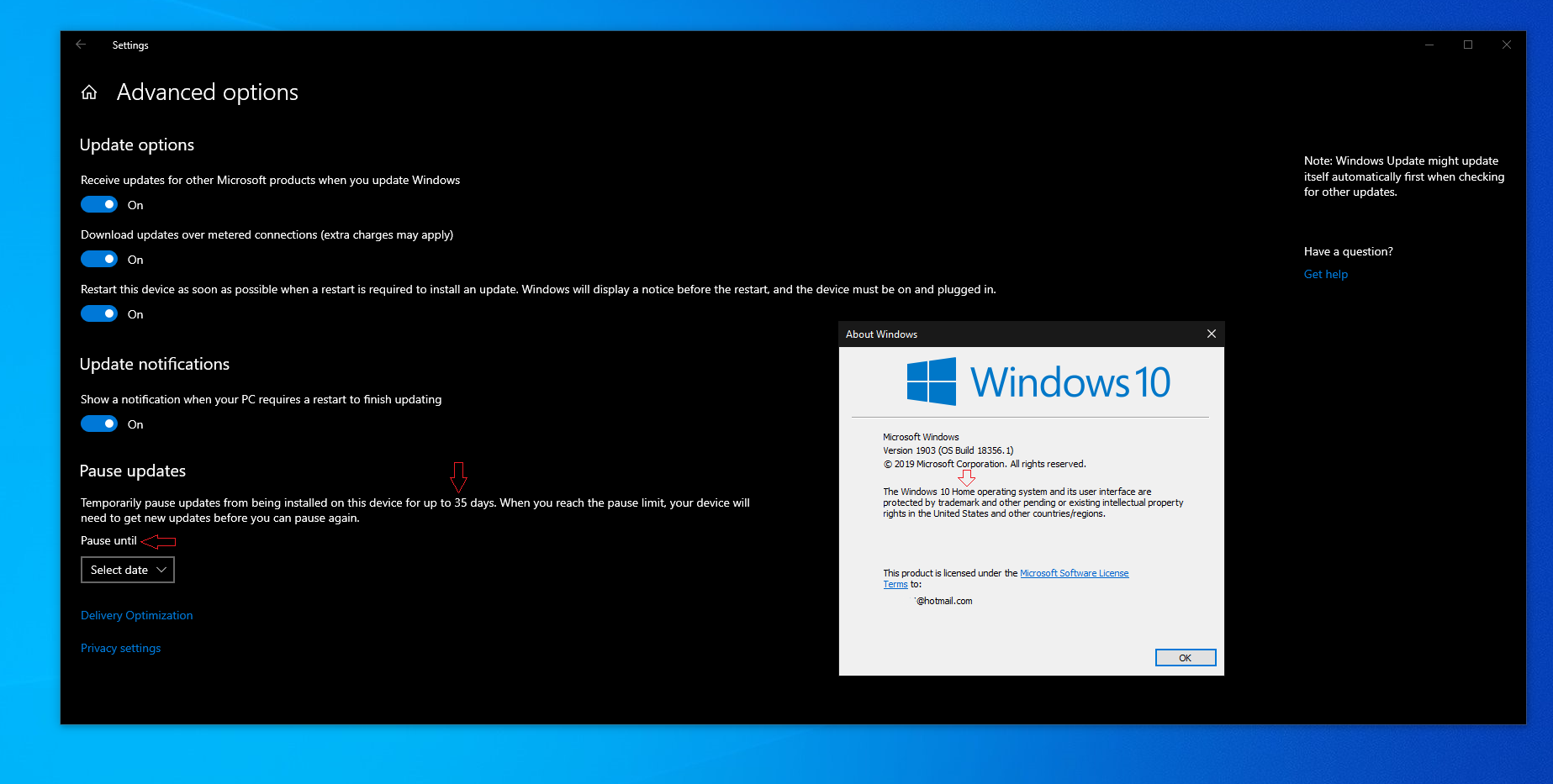Image resolution: width=1553 pixels, height=784 pixels.
Task: Disable the restart notification toggle
Action: [98, 424]
